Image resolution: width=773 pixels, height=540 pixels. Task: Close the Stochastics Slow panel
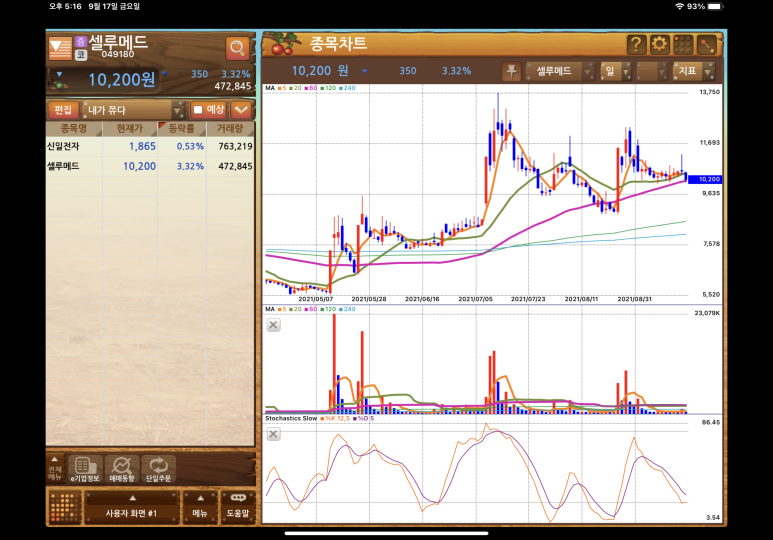(274, 434)
